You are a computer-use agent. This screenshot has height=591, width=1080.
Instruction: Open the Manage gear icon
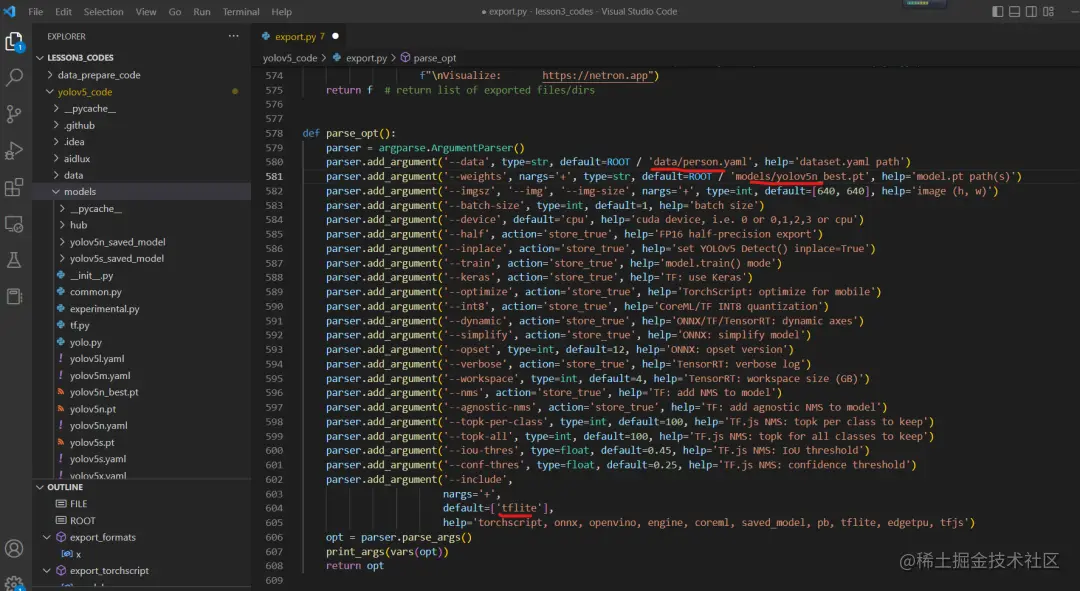(x=14, y=583)
